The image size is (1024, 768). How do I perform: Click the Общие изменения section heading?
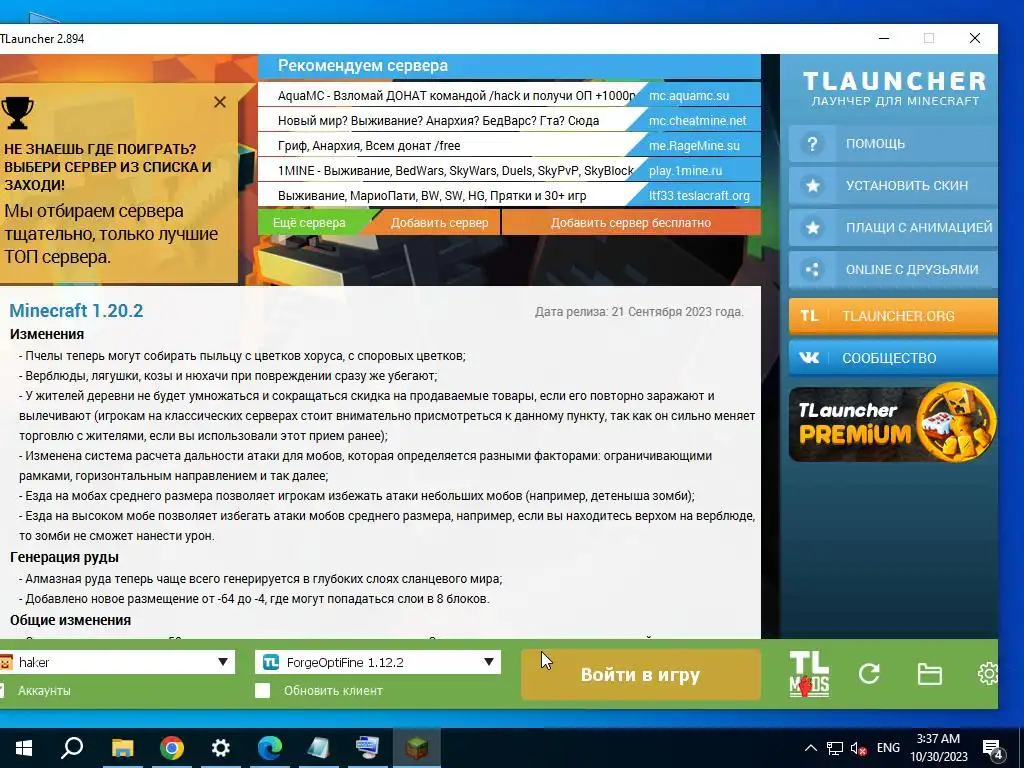[71, 620]
